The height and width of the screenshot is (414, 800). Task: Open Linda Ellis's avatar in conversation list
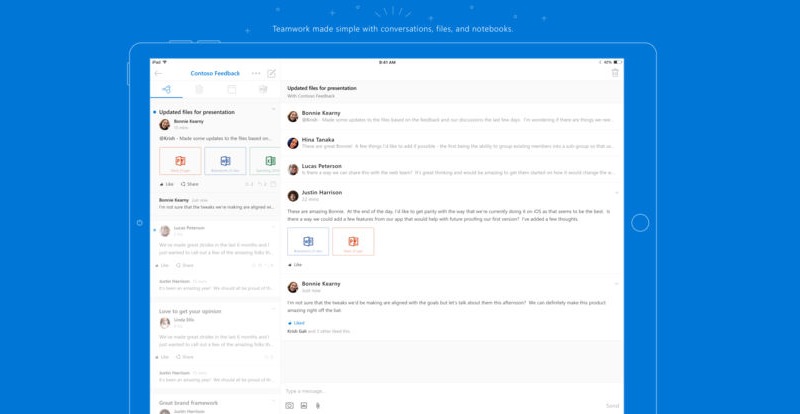[164, 323]
